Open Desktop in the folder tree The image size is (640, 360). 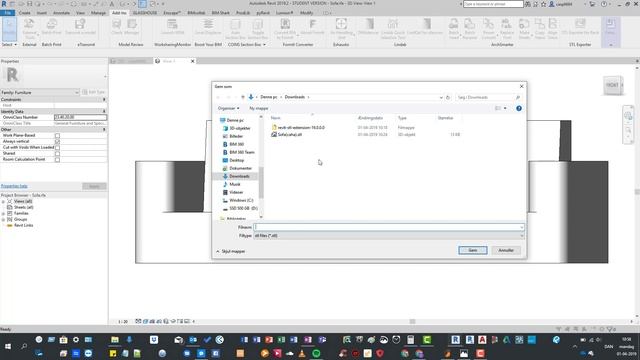click(x=236, y=160)
